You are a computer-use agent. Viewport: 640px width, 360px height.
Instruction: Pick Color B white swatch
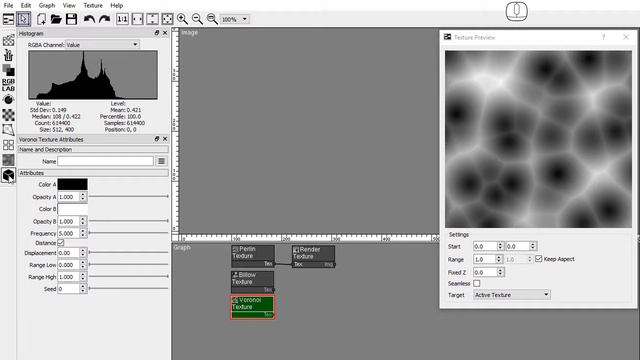tap(72, 209)
